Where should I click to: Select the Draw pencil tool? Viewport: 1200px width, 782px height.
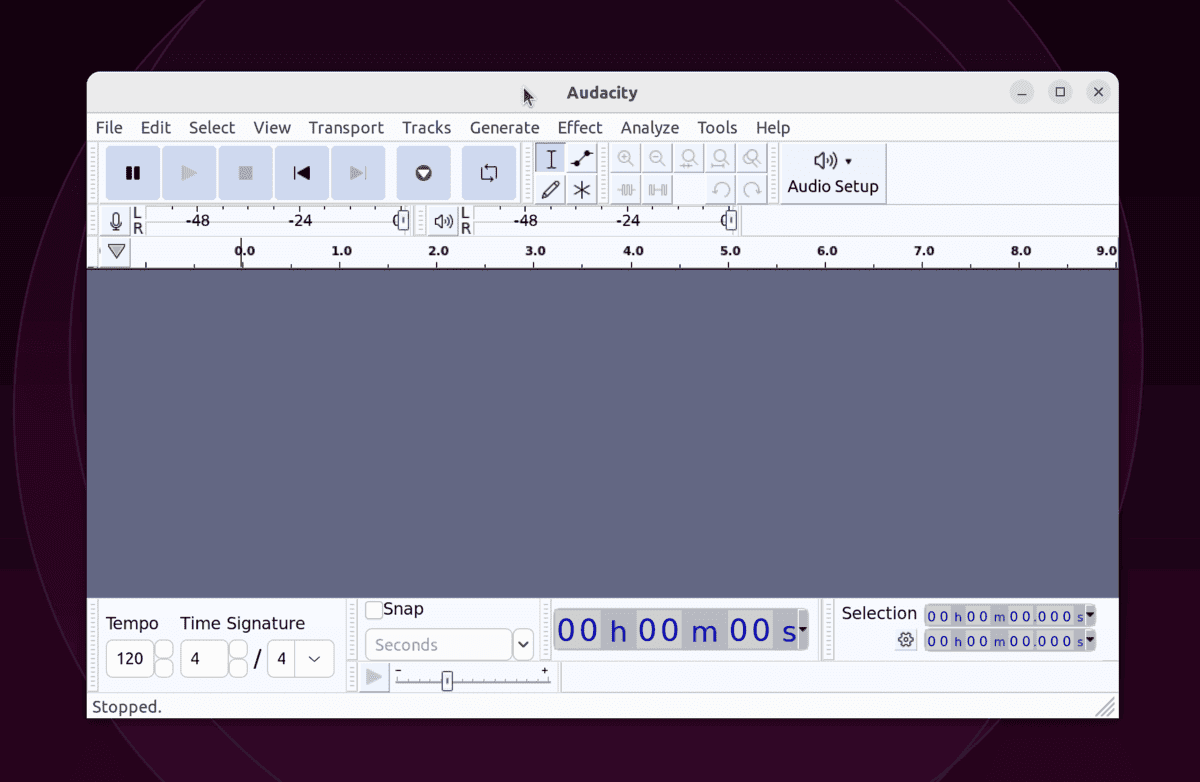tap(551, 189)
